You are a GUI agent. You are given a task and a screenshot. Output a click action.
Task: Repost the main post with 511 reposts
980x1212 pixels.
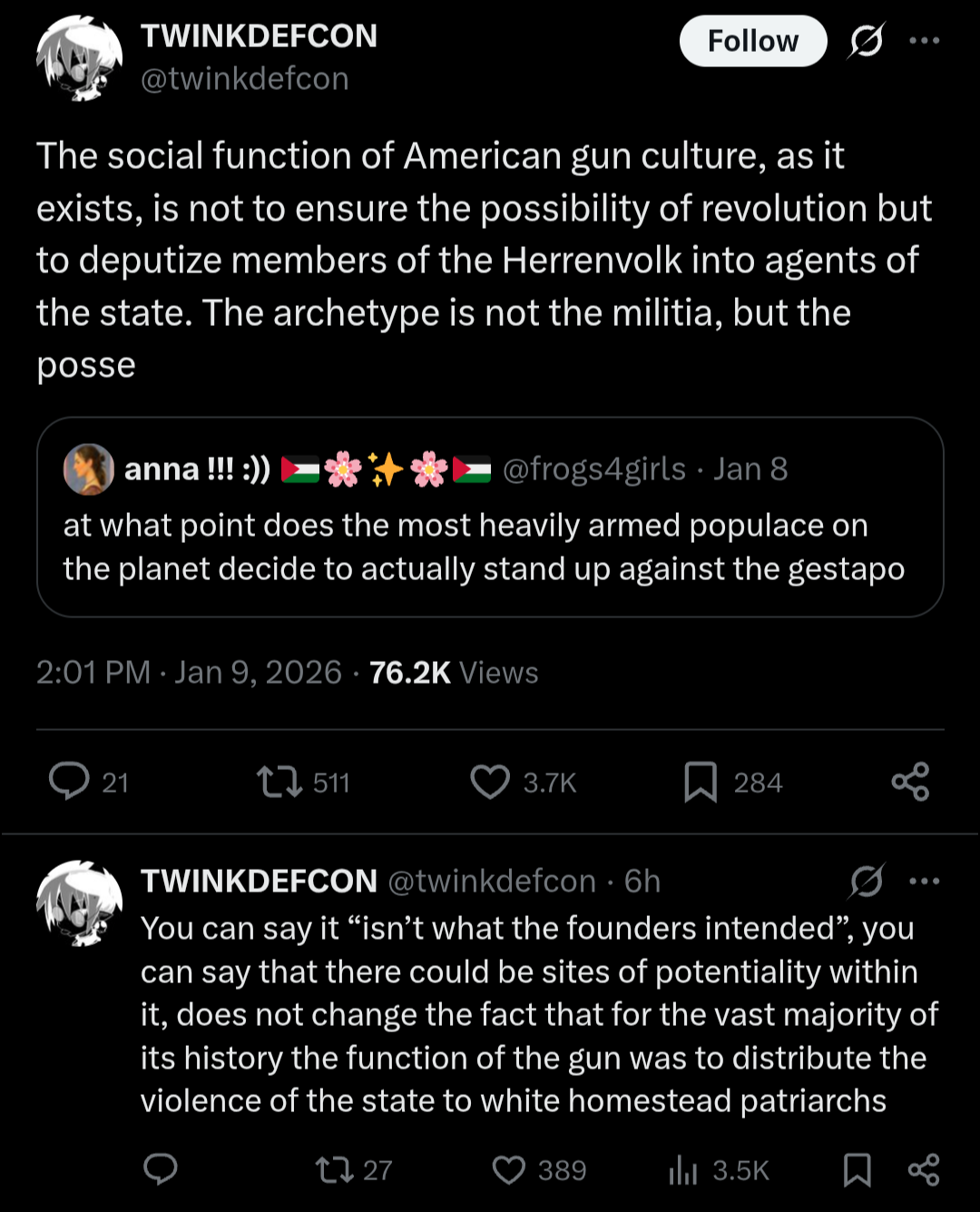coord(279,782)
